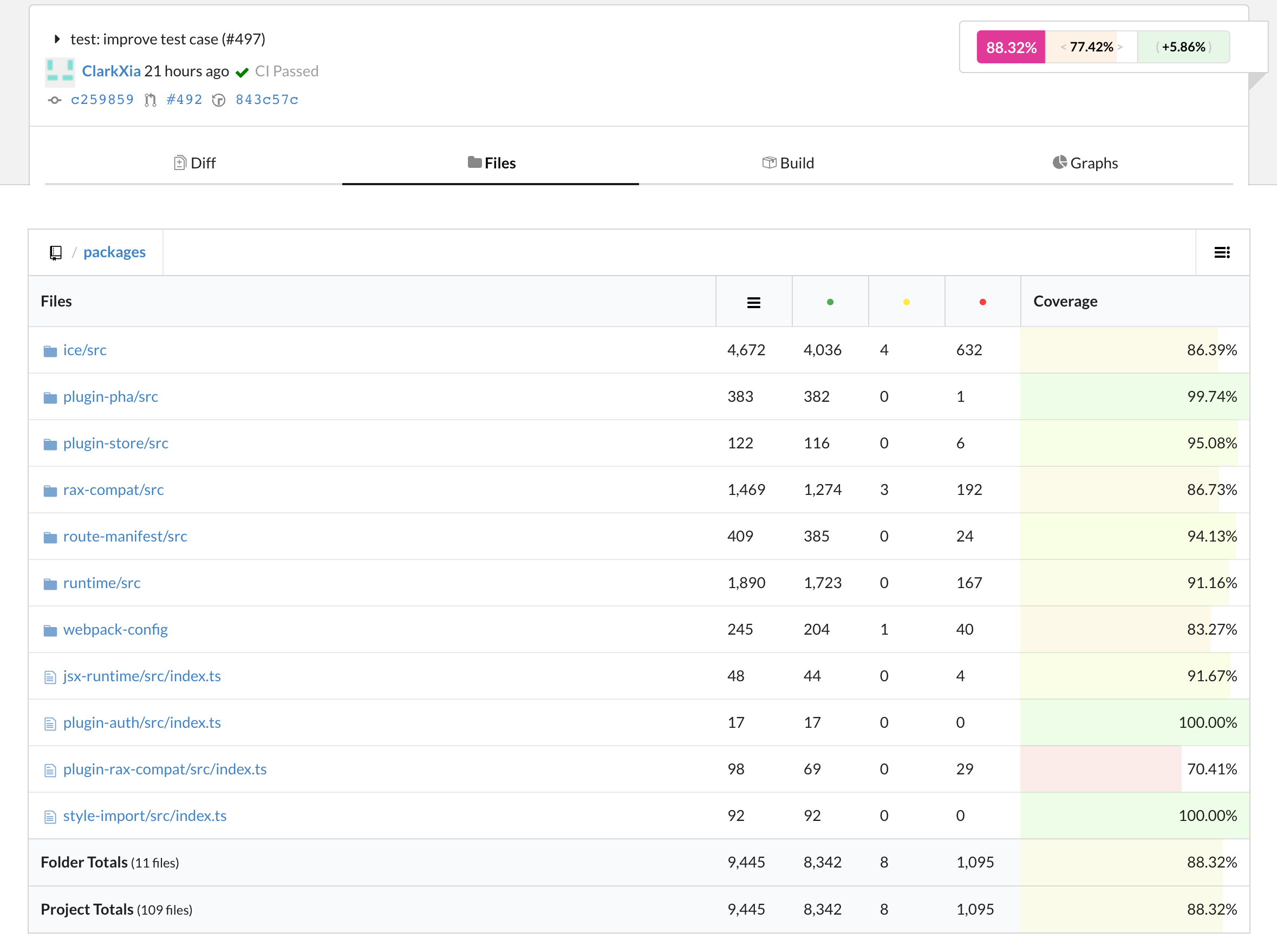Visit ClarkXia's profile link
Image resolution: width=1277 pixels, height=952 pixels.
pos(111,71)
